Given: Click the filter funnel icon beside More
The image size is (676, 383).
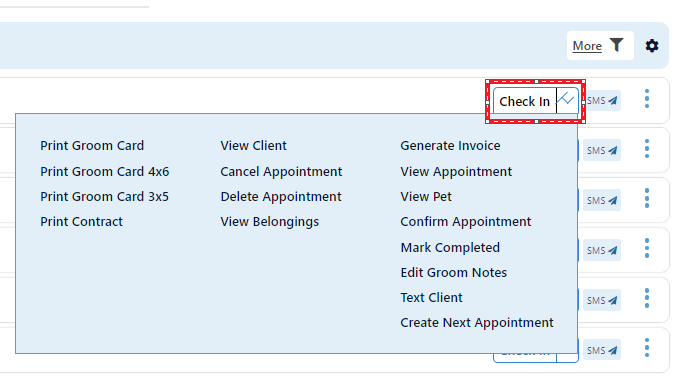Looking at the screenshot, I should [x=617, y=45].
